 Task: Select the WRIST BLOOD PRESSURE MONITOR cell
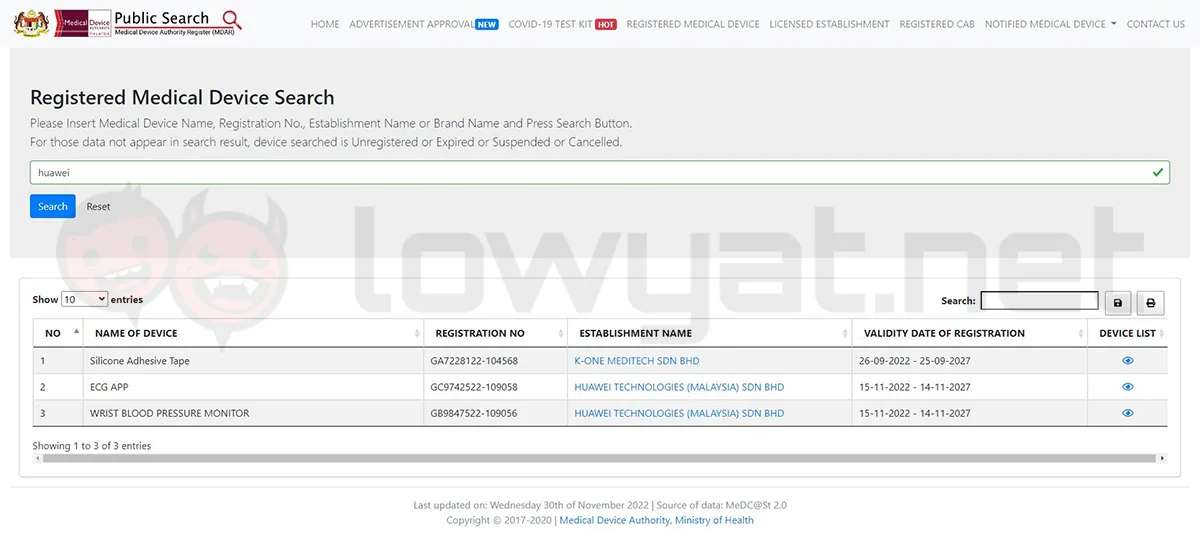click(x=254, y=413)
